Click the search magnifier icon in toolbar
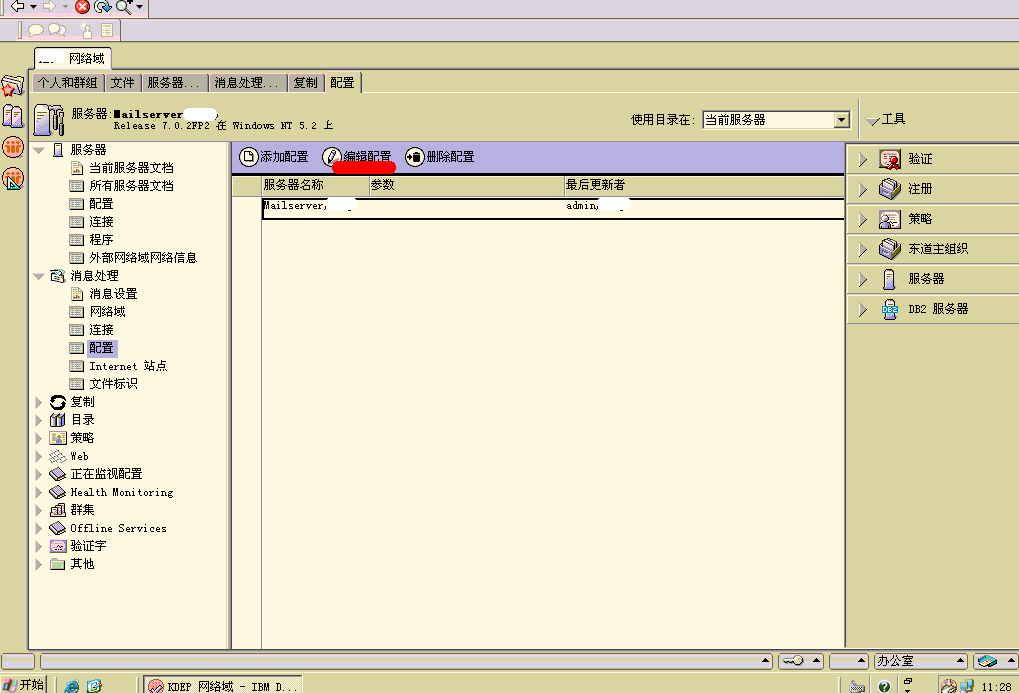1019x693 pixels. click(x=123, y=7)
